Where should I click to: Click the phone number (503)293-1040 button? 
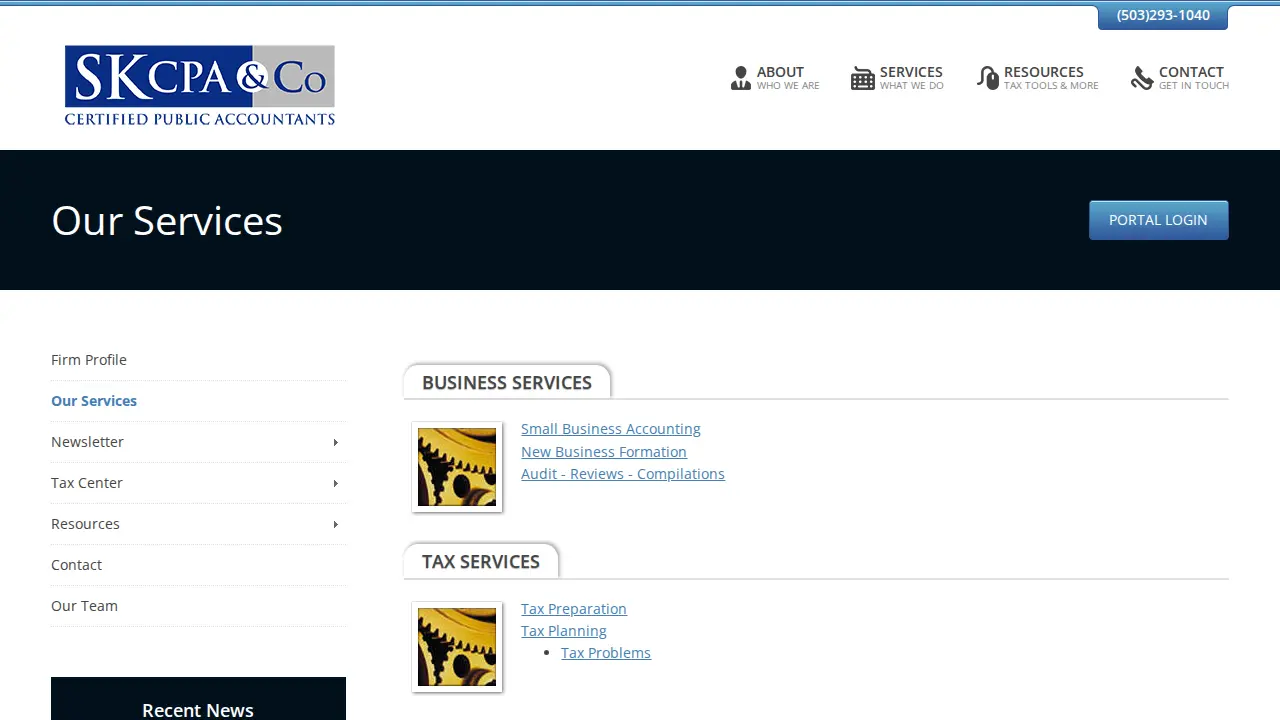[x=1163, y=16]
